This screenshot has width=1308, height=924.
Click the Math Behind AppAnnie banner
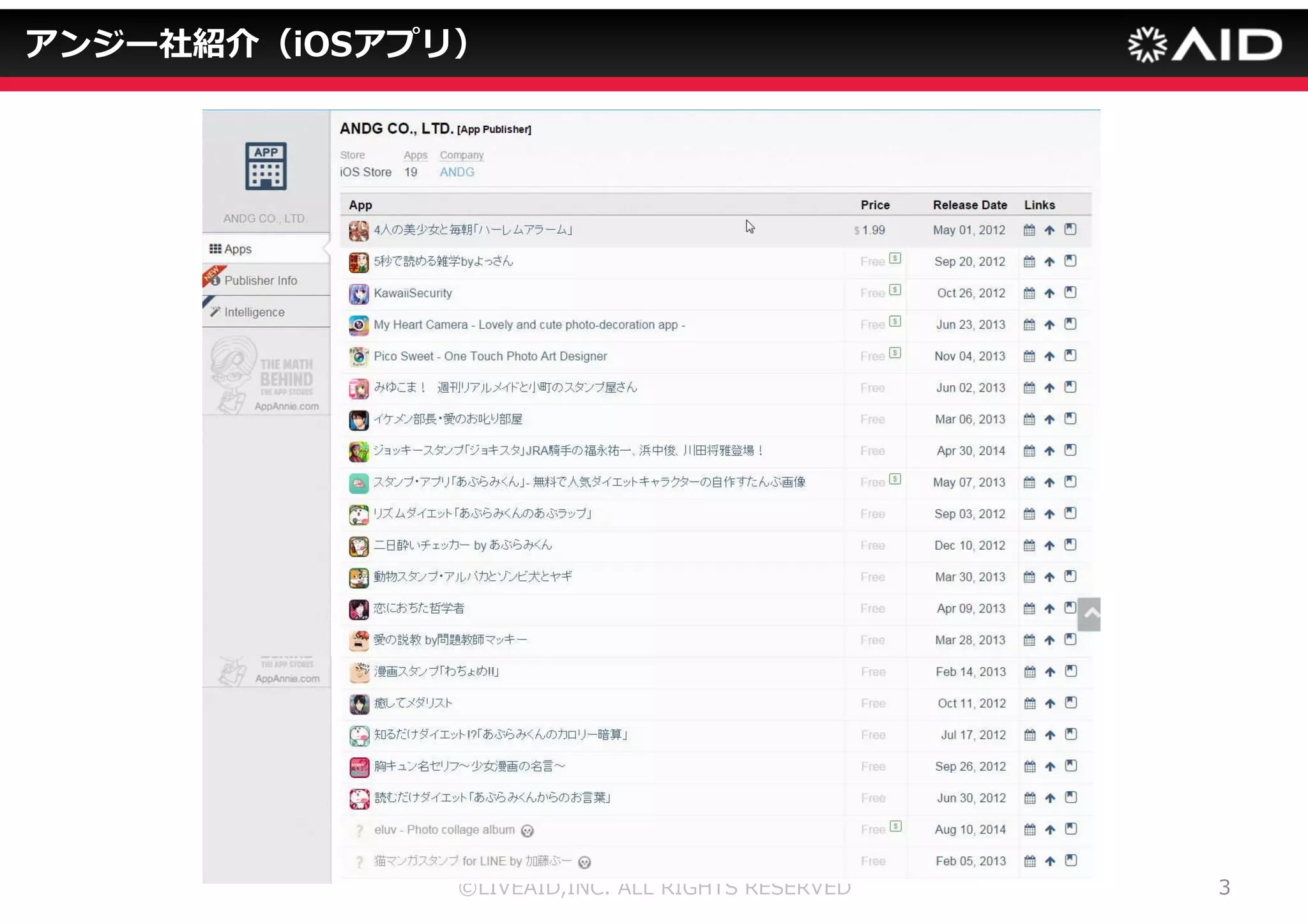[266, 376]
